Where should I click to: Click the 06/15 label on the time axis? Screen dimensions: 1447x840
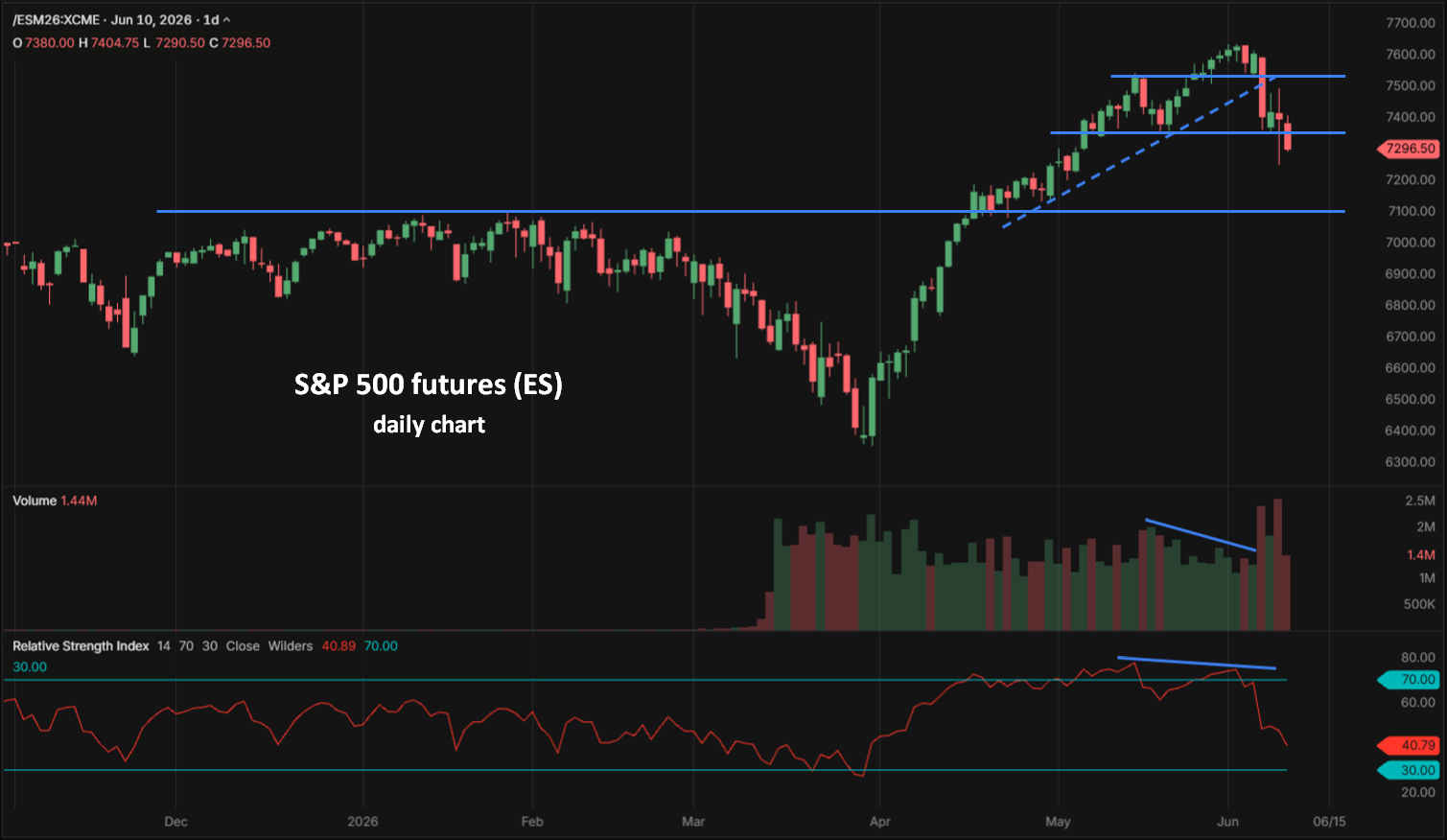pos(1329,822)
